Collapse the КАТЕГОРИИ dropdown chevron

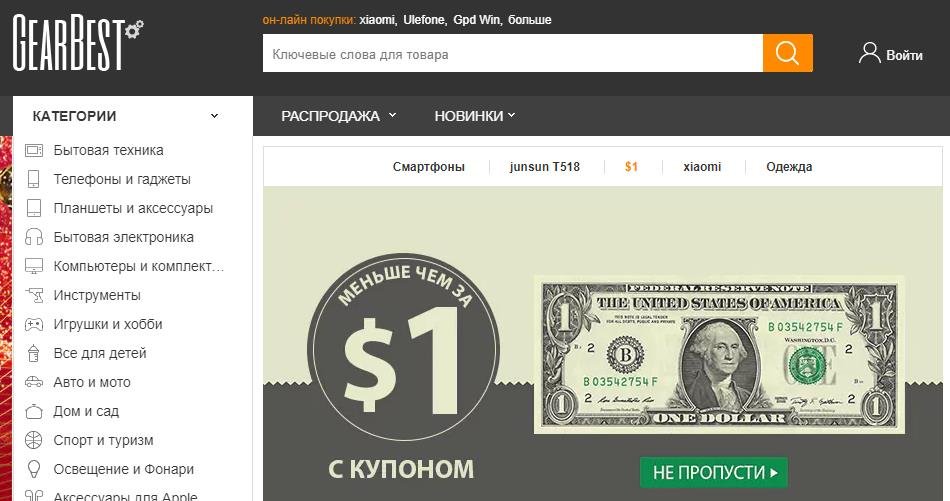point(214,116)
